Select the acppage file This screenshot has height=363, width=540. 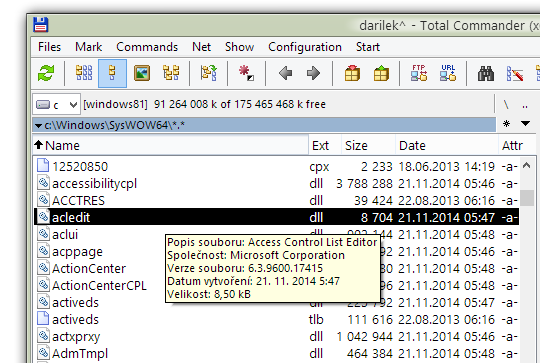coord(77,252)
